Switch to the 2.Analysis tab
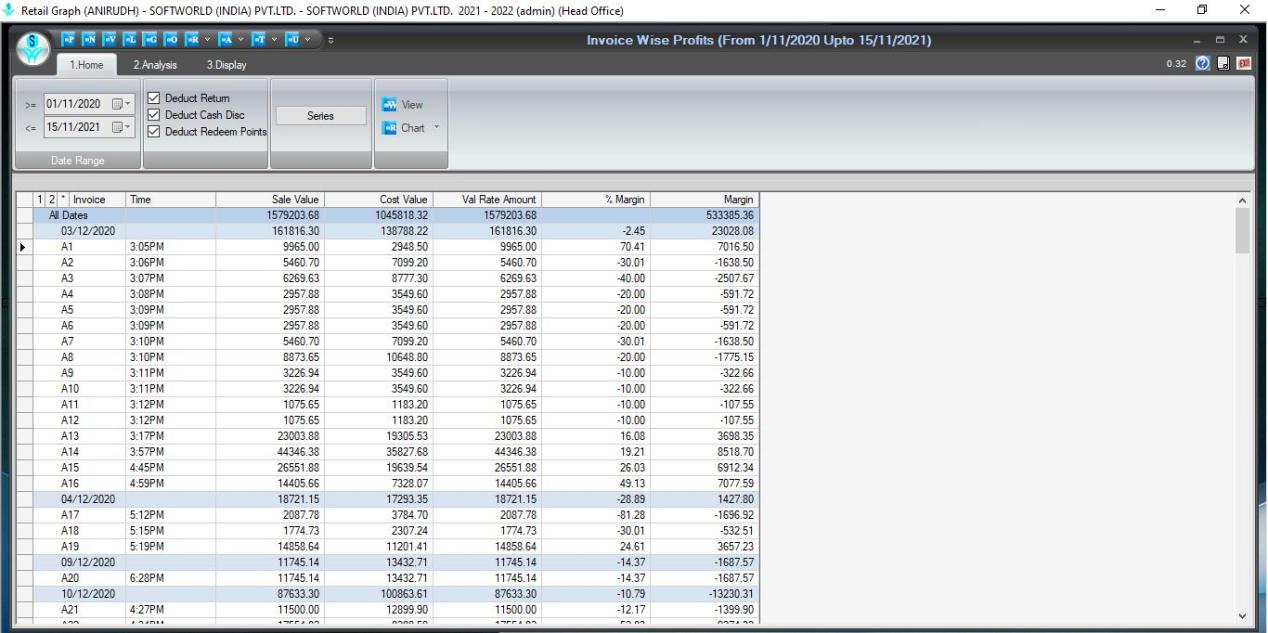 (x=155, y=65)
